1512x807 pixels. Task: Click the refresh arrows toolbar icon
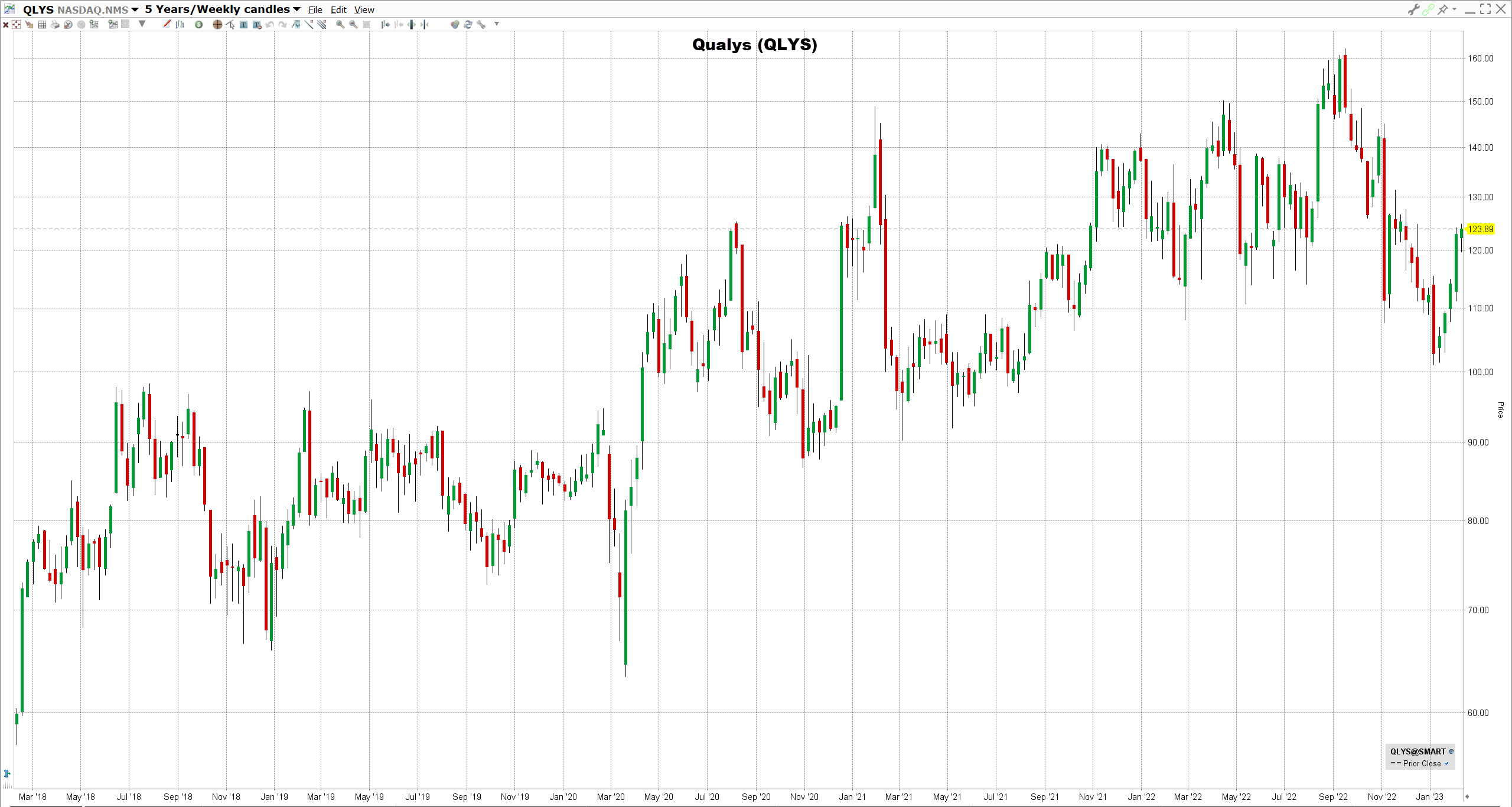(468, 24)
